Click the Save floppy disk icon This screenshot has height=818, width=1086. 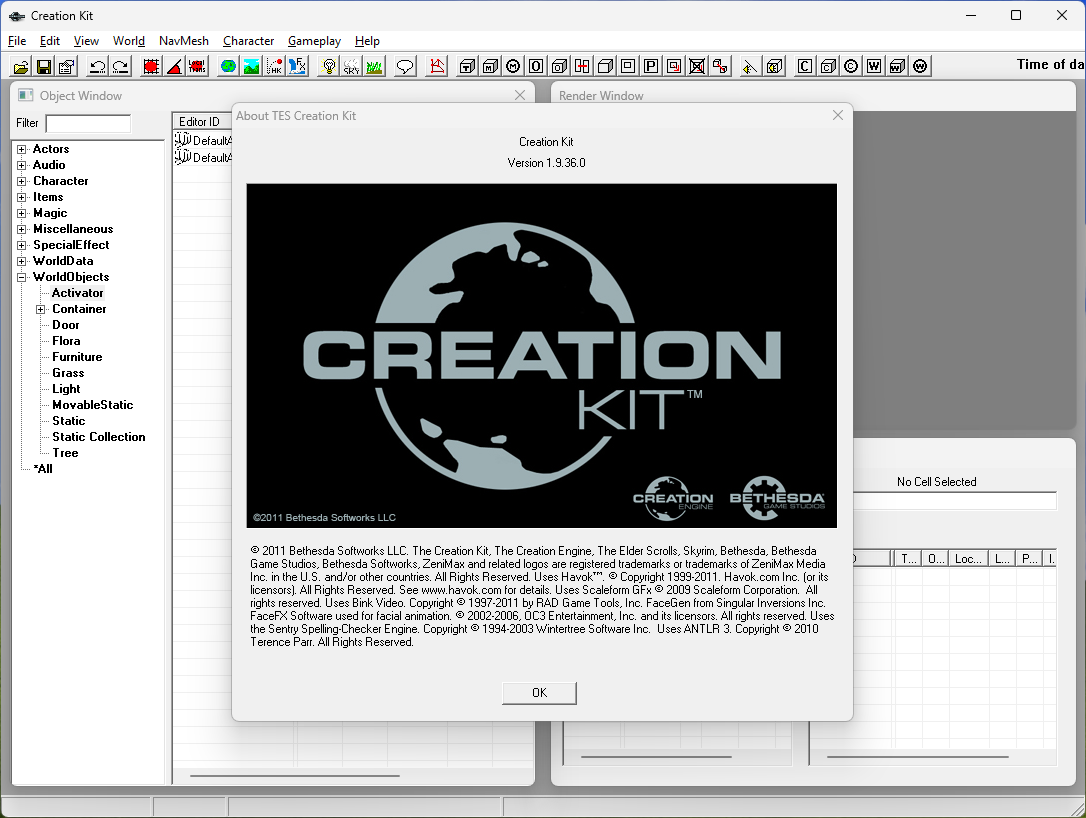pos(44,66)
